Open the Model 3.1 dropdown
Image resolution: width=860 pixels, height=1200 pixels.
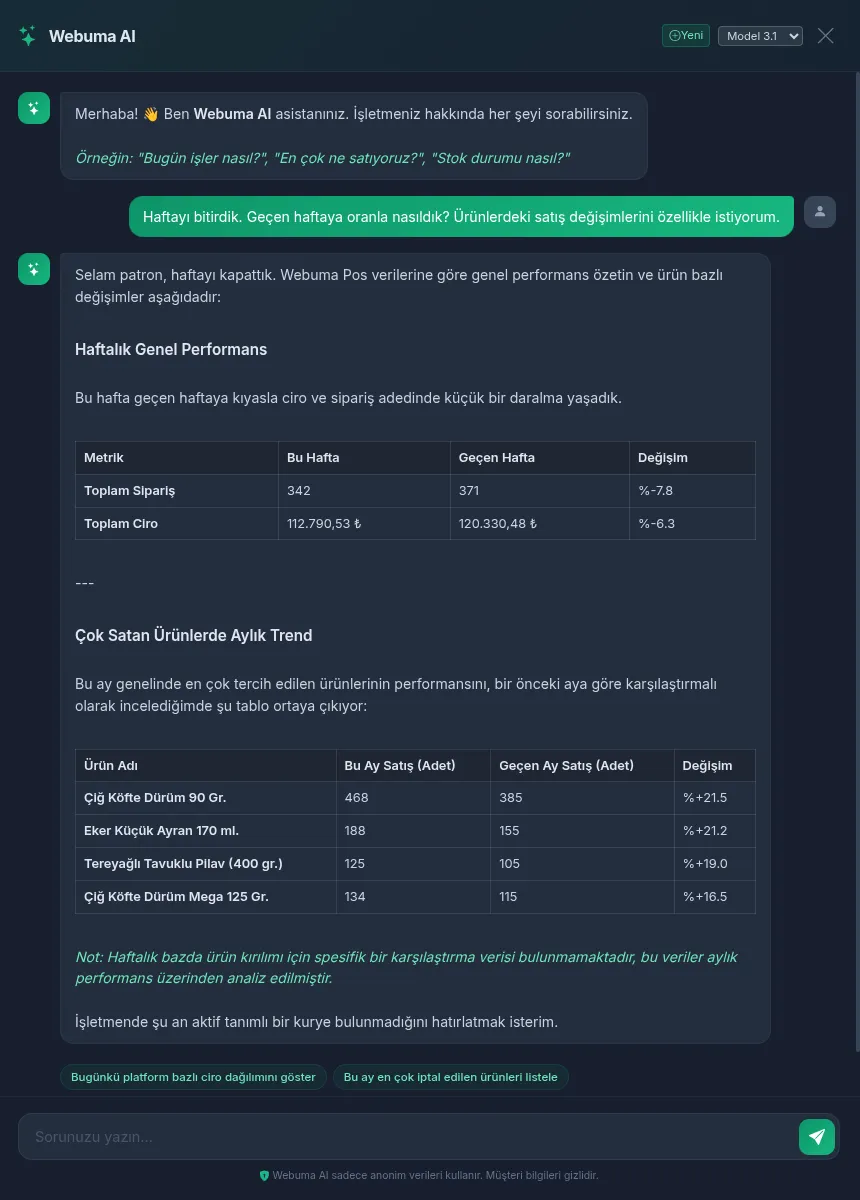[760, 36]
